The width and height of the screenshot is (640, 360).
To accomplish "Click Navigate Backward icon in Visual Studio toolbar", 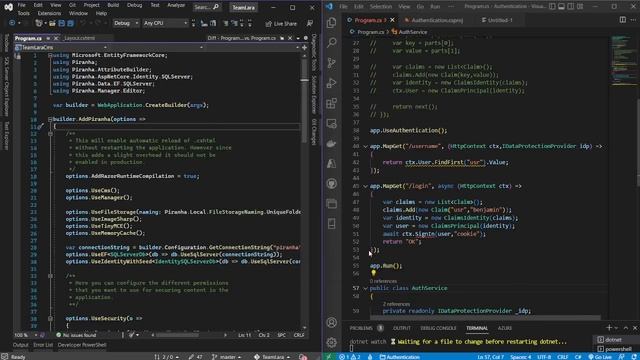I will point(13,23).
